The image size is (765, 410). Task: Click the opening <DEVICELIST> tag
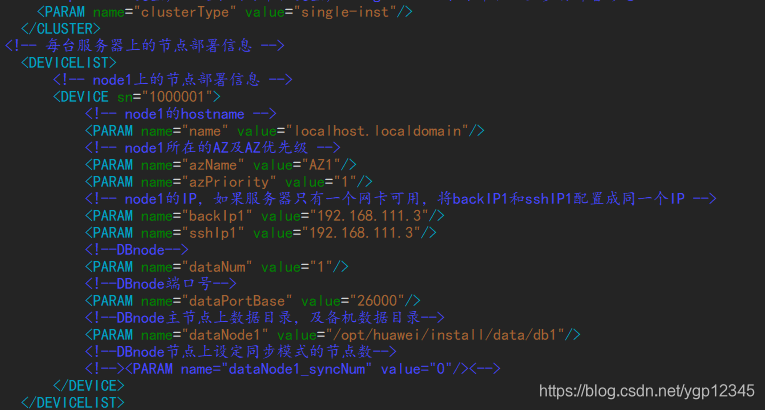coord(69,62)
